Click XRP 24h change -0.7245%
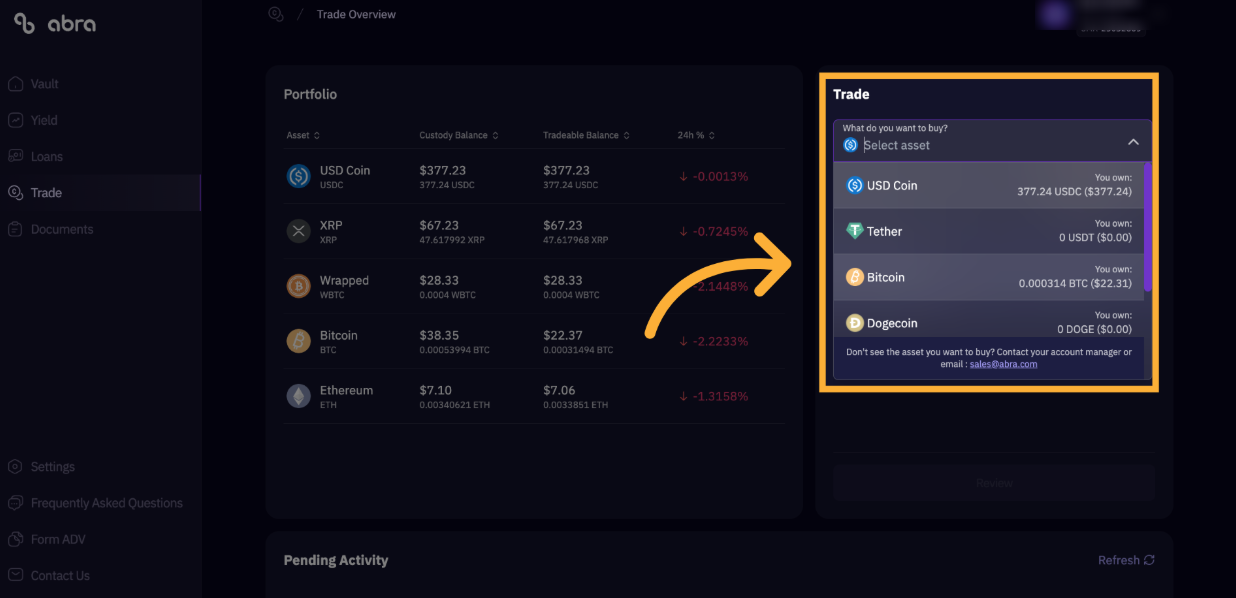The width and height of the screenshot is (1236, 598). [x=713, y=231]
